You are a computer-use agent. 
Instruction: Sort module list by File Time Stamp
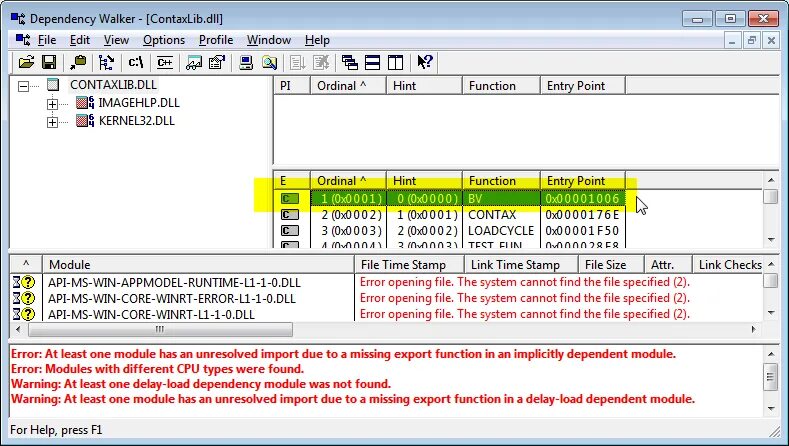(x=409, y=265)
